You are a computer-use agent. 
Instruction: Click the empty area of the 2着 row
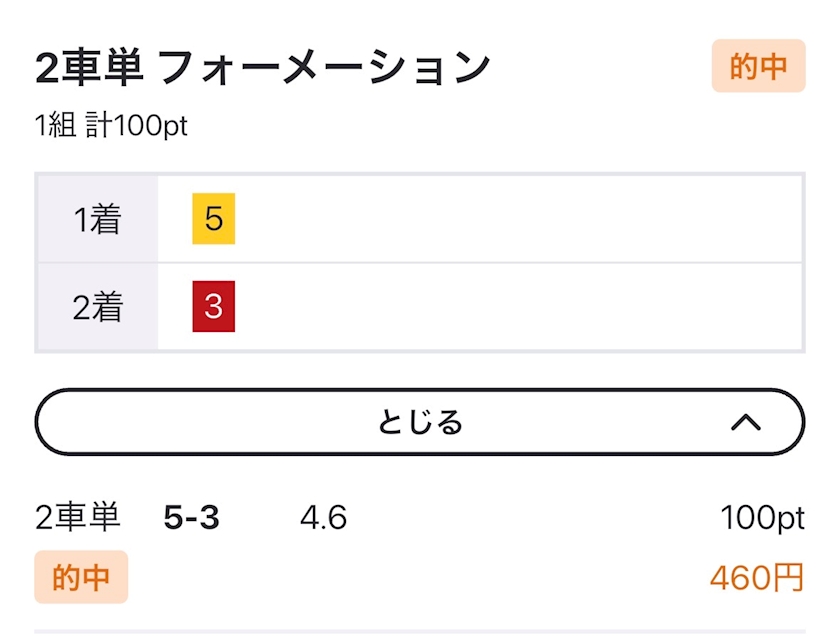click(519, 307)
